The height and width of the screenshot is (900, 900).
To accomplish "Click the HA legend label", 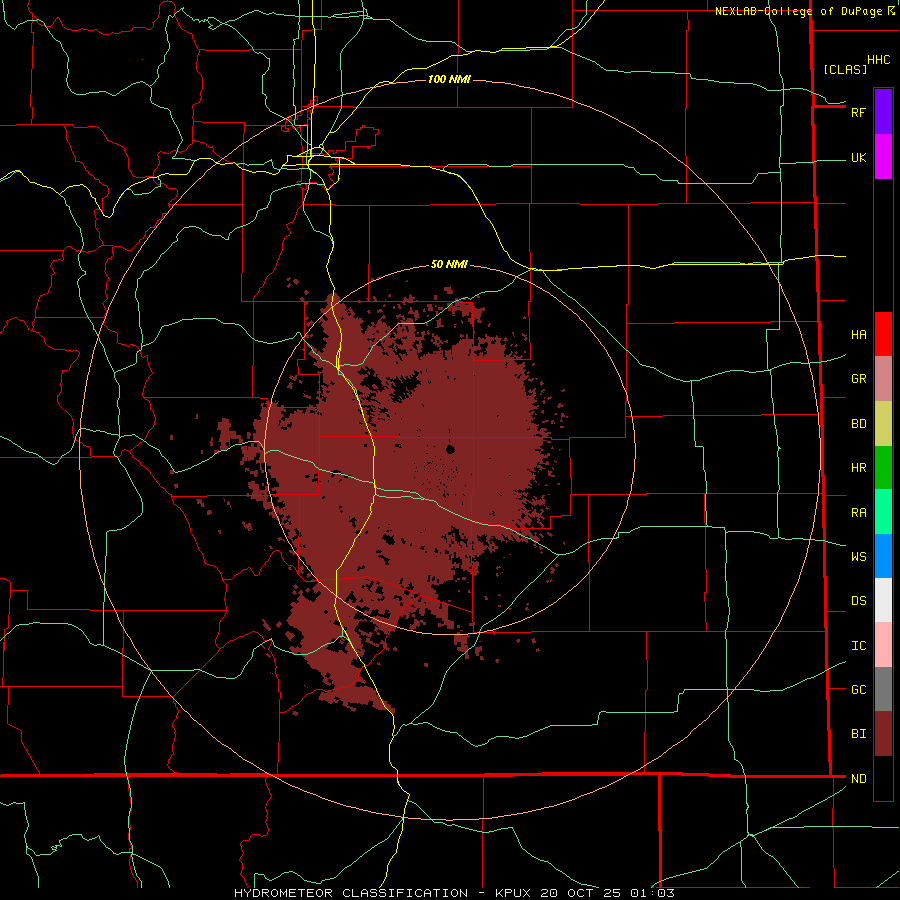I will (x=858, y=335).
